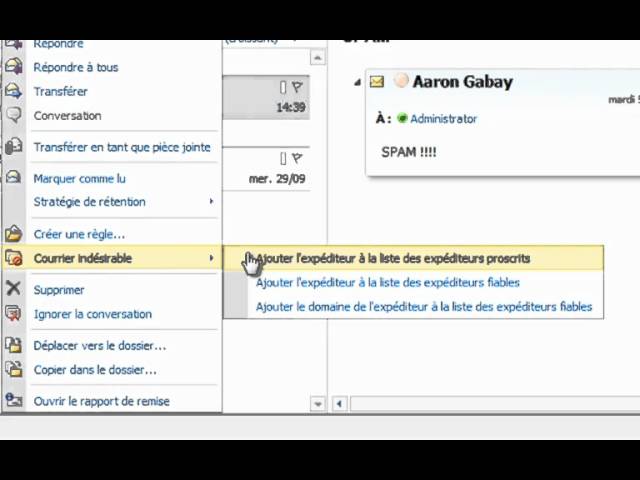Flag the message dated mer. 29/09
This screenshot has height=480, width=640.
[297, 158]
